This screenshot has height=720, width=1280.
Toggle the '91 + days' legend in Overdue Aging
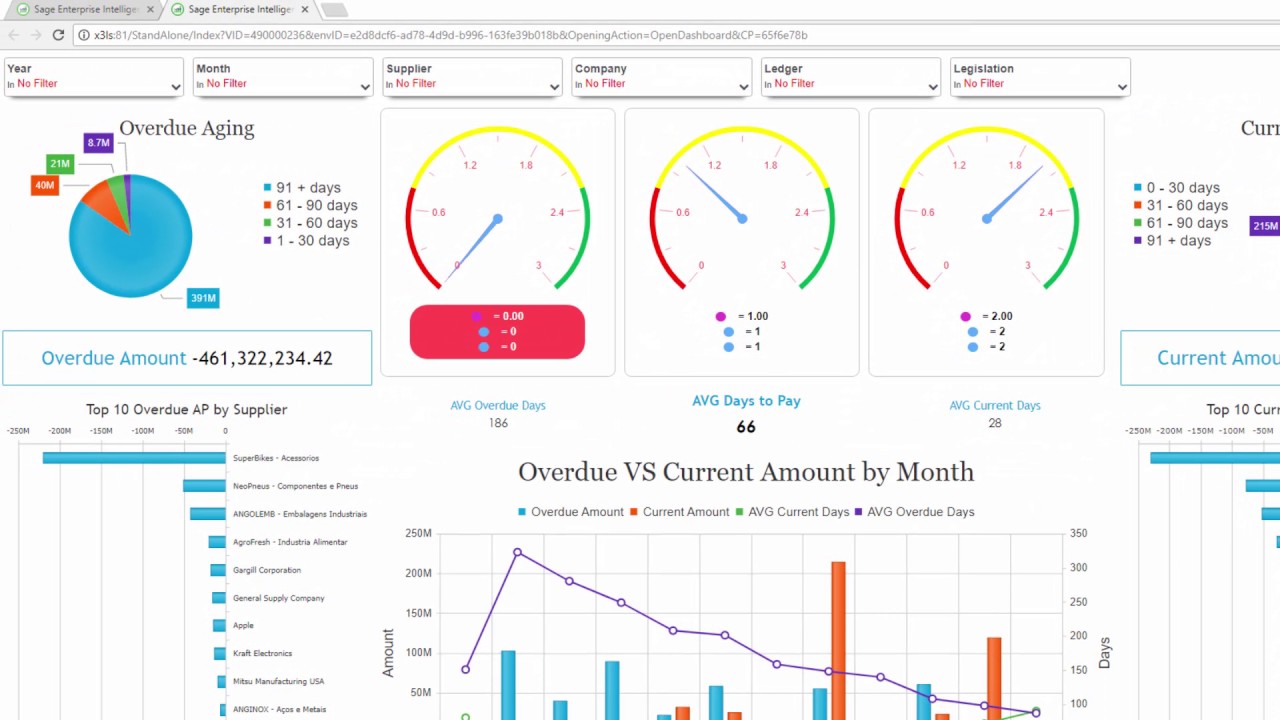(x=302, y=188)
